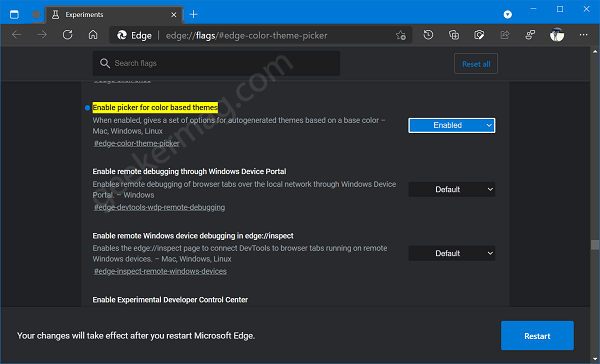Open edge://inspect remote debugging Default dropdown
The image size is (600, 364).
pyautogui.click(x=452, y=253)
